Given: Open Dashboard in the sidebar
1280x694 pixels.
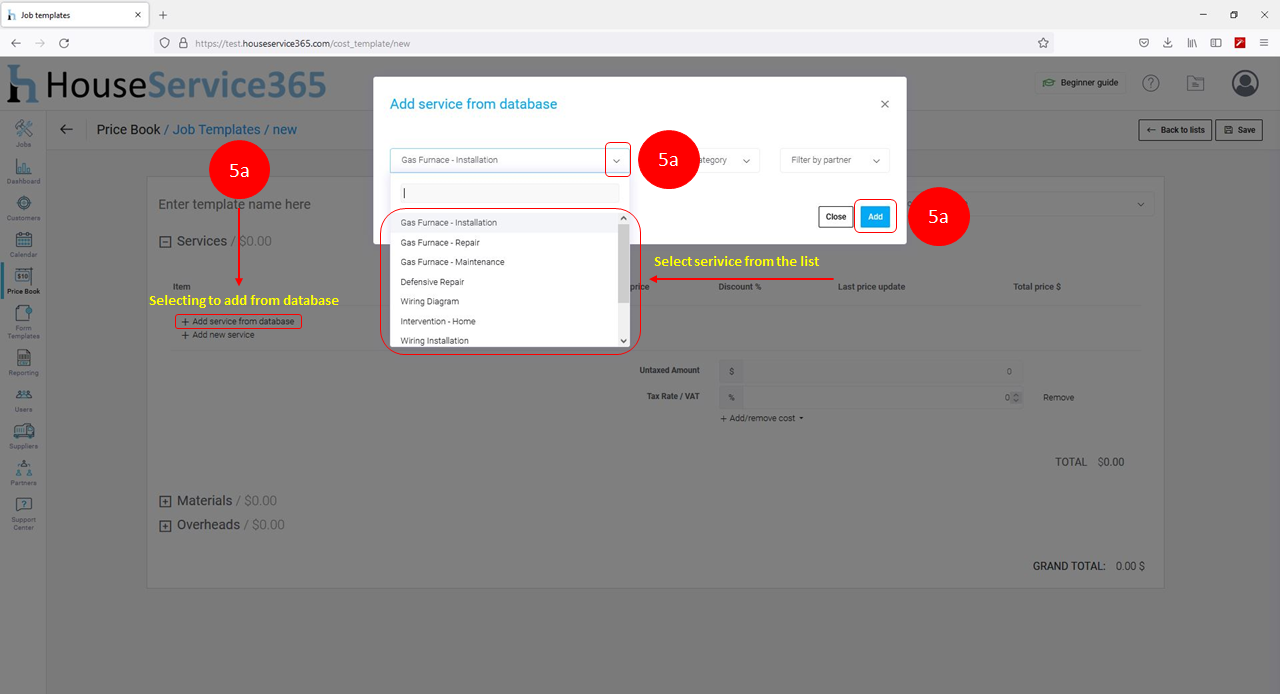Looking at the screenshot, I should coord(23,171).
